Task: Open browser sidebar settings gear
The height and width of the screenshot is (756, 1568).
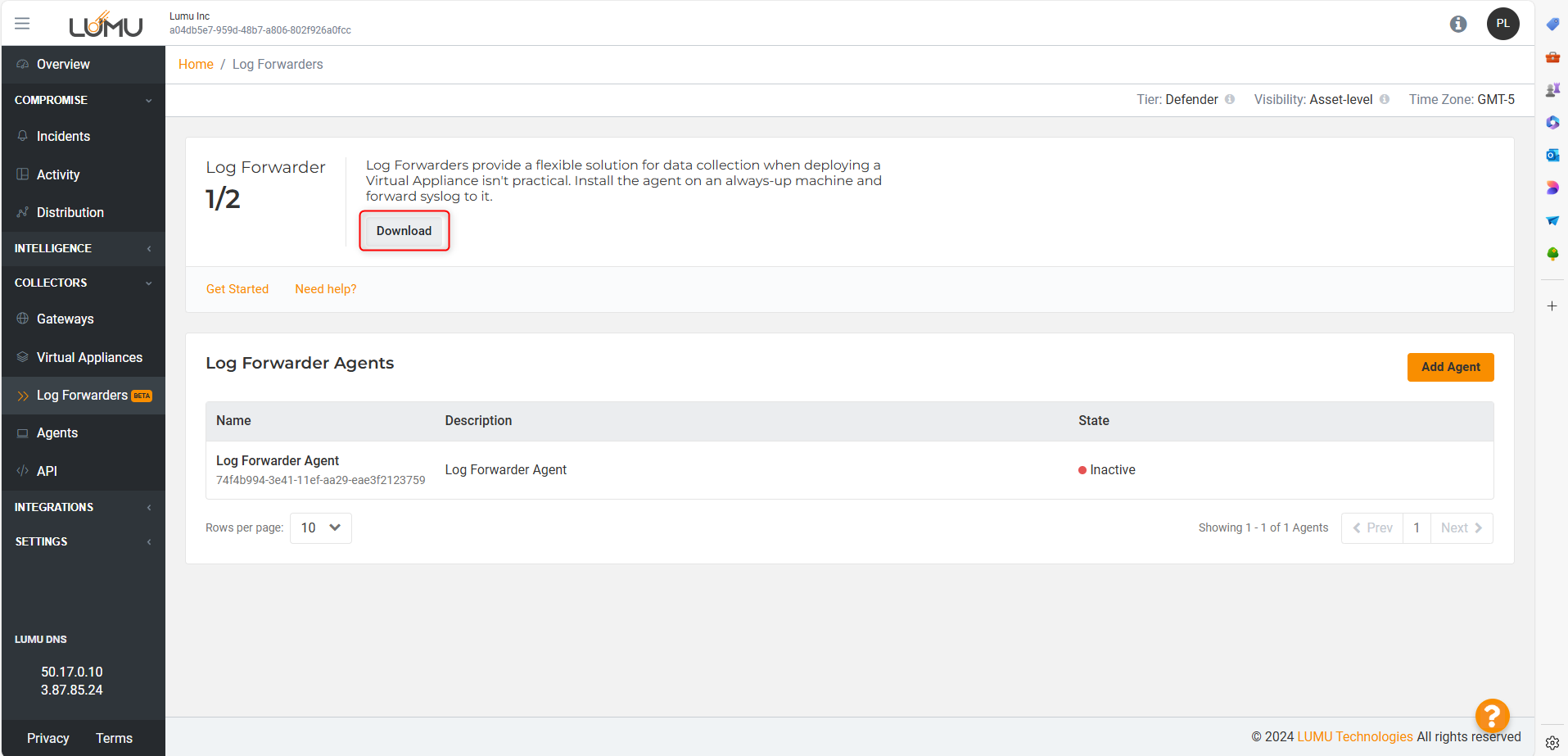Action: [1552, 743]
